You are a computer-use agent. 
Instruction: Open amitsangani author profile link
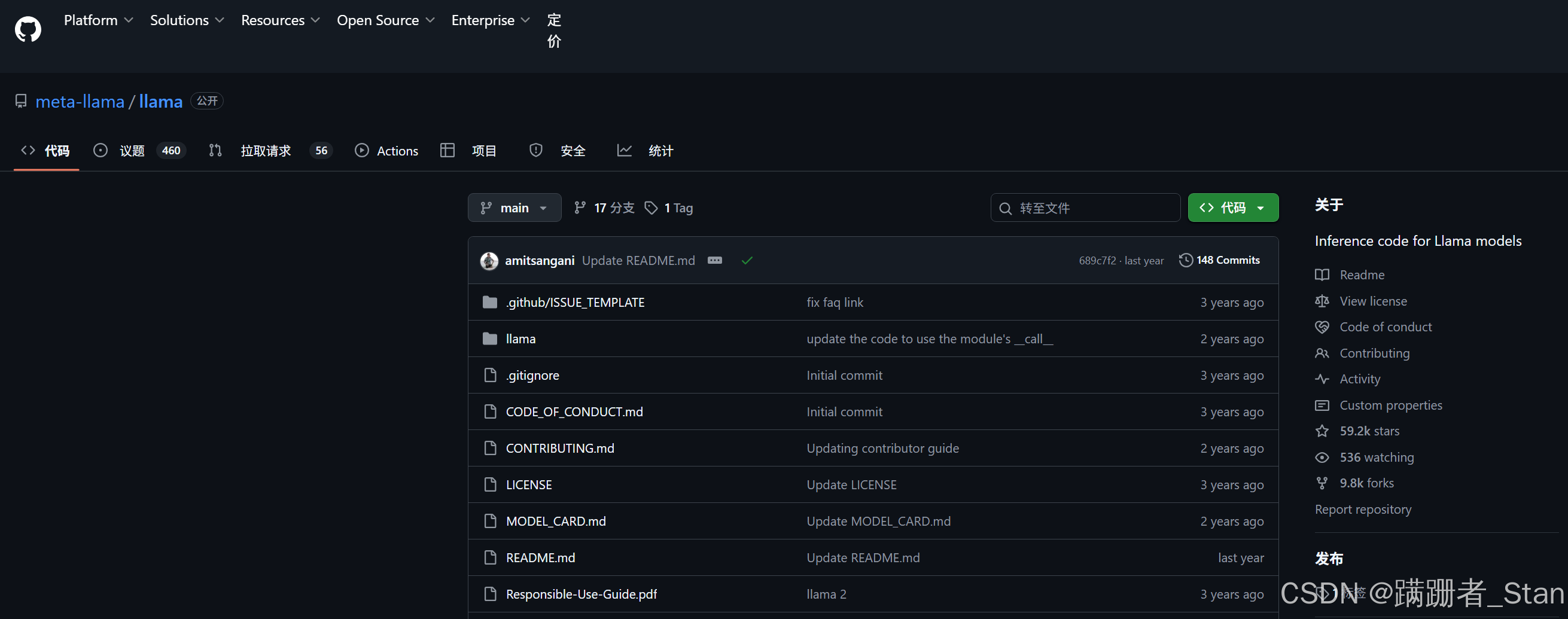tap(539, 261)
